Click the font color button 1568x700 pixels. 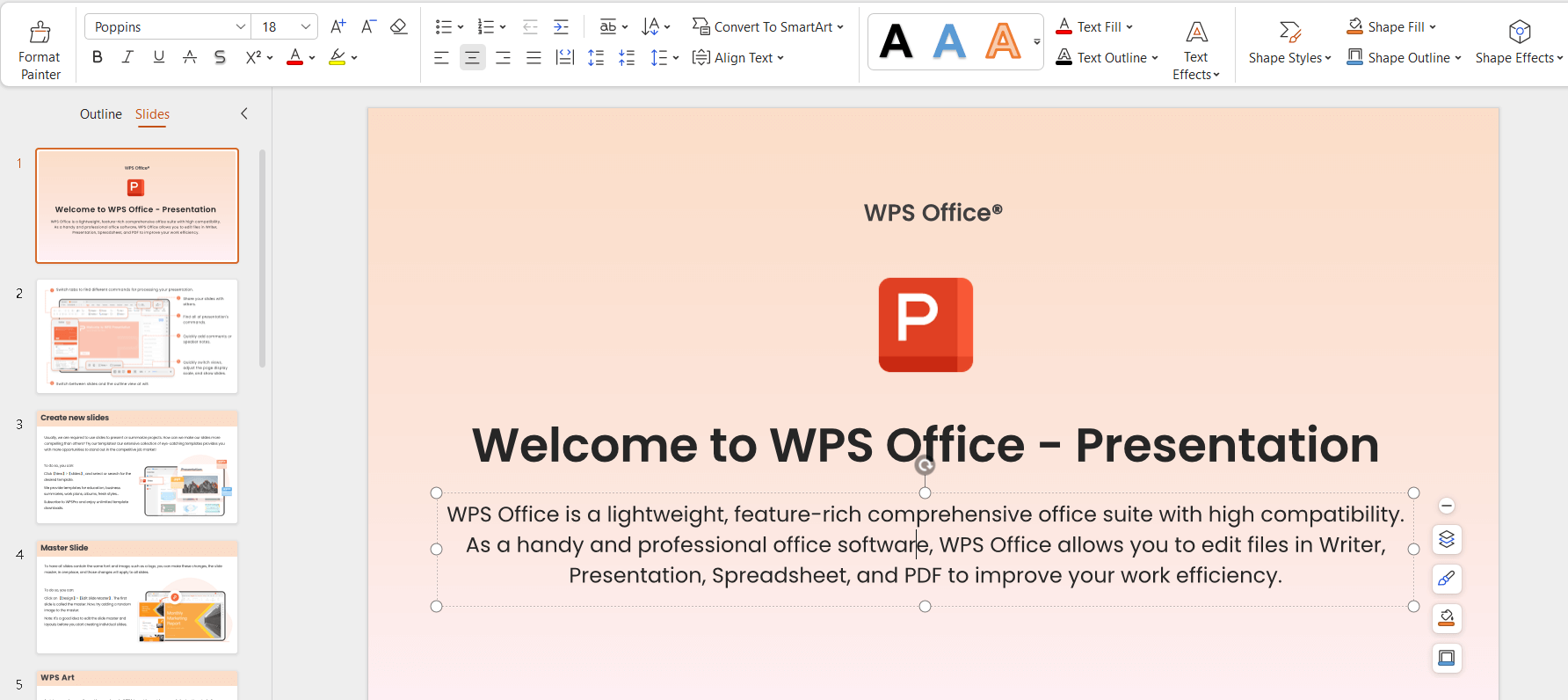tap(295, 57)
